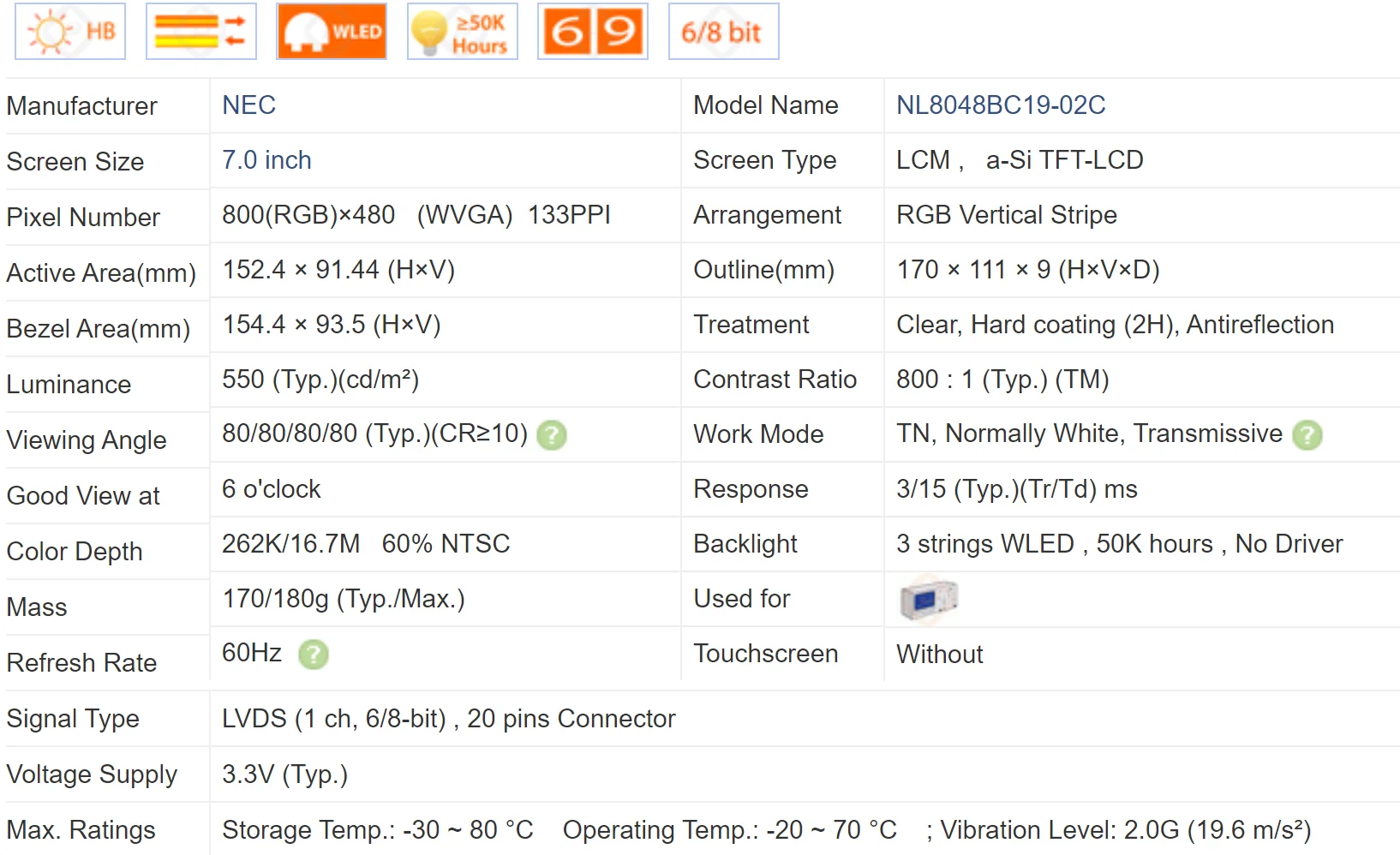The image size is (1400, 855).
Task: Open help icon next to Viewing Angle value
Action: click(552, 435)
